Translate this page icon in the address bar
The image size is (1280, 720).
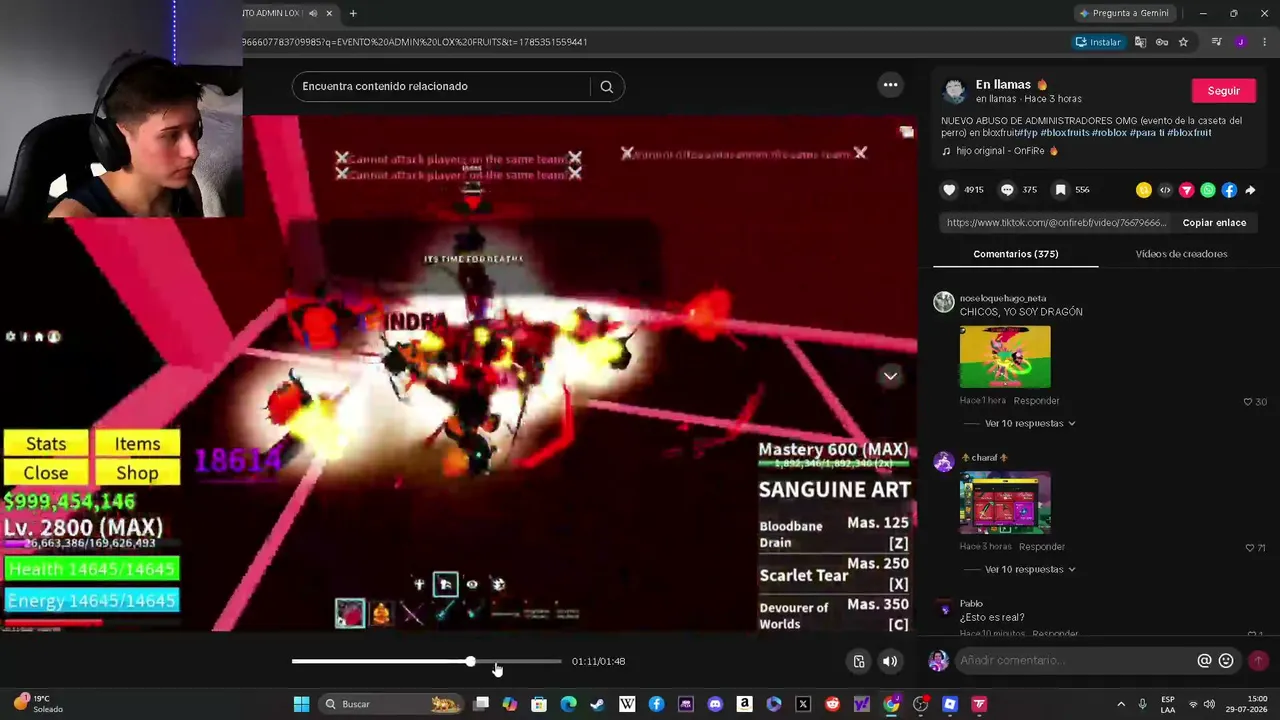1140,42
